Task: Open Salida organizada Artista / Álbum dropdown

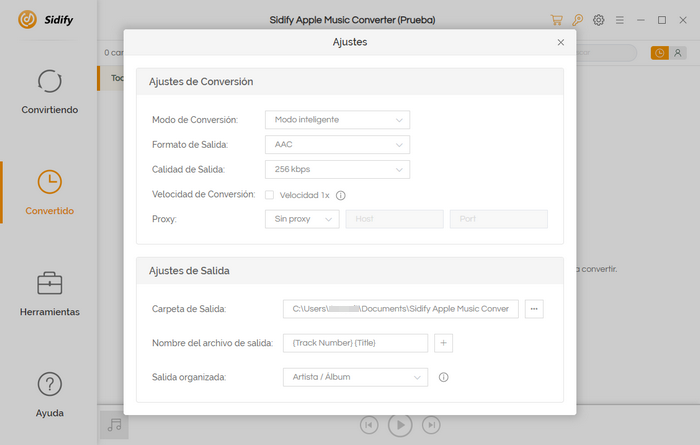Action: point(355,377)
